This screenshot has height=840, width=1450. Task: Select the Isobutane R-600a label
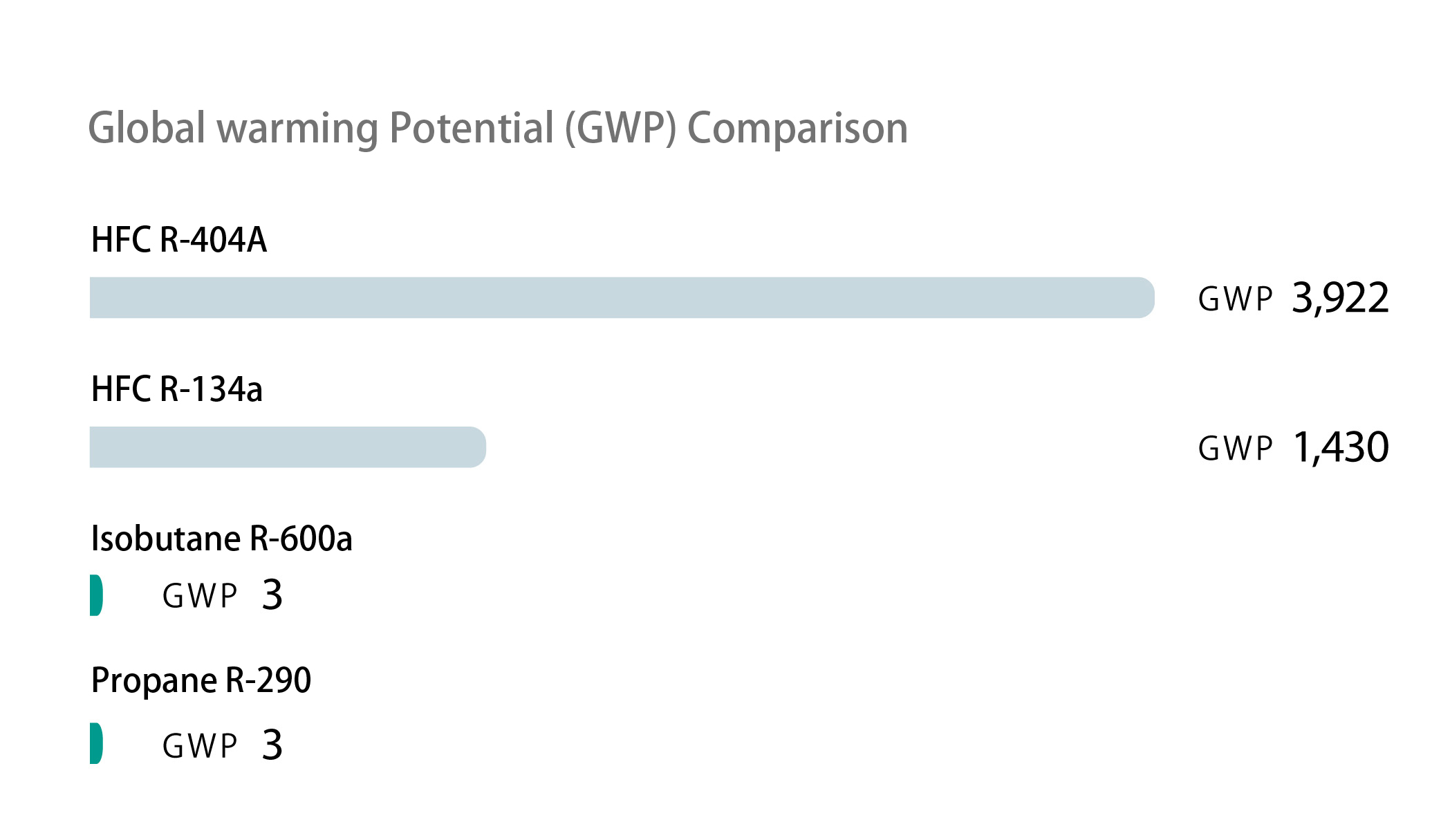(x=221, y=539)
